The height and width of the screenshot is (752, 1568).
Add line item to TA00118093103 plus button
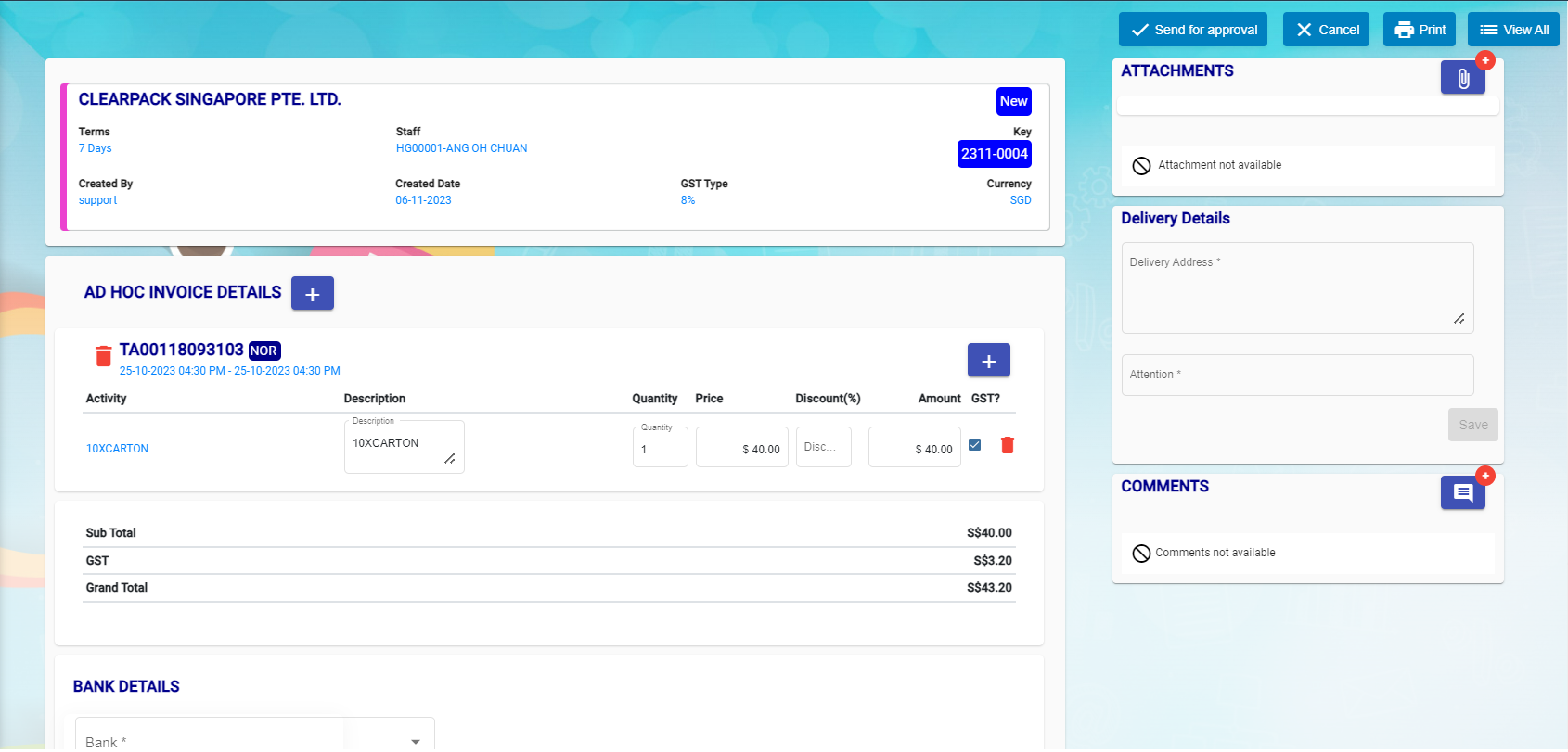coord(988,361)
